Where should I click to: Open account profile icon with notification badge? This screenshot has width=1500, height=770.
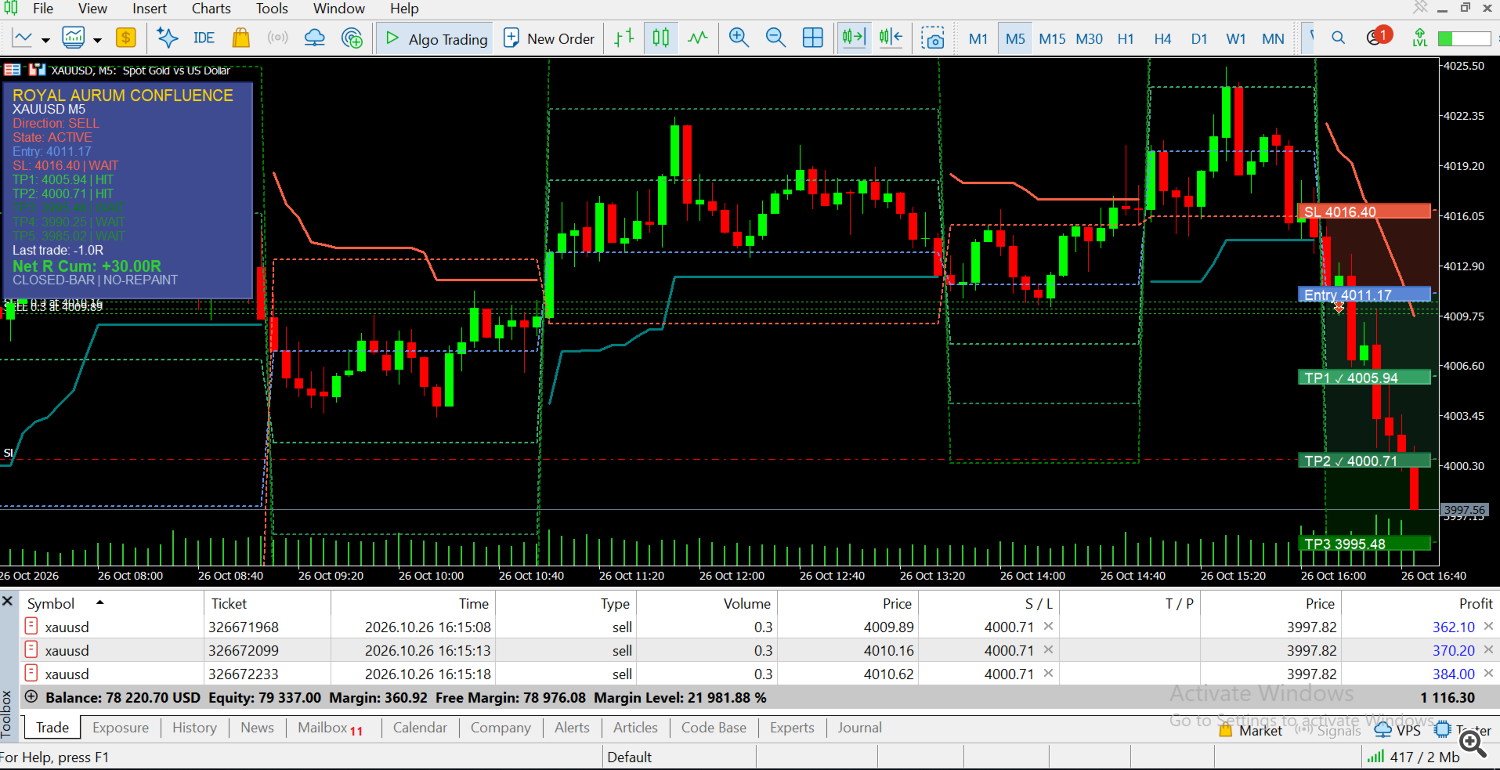(x=1377, y=37)
